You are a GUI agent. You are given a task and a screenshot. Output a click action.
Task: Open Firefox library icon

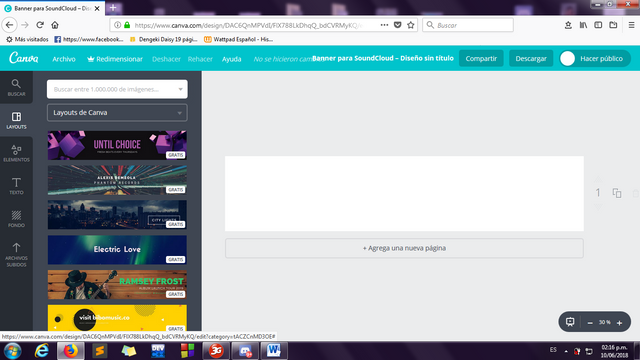pos(583,25)
